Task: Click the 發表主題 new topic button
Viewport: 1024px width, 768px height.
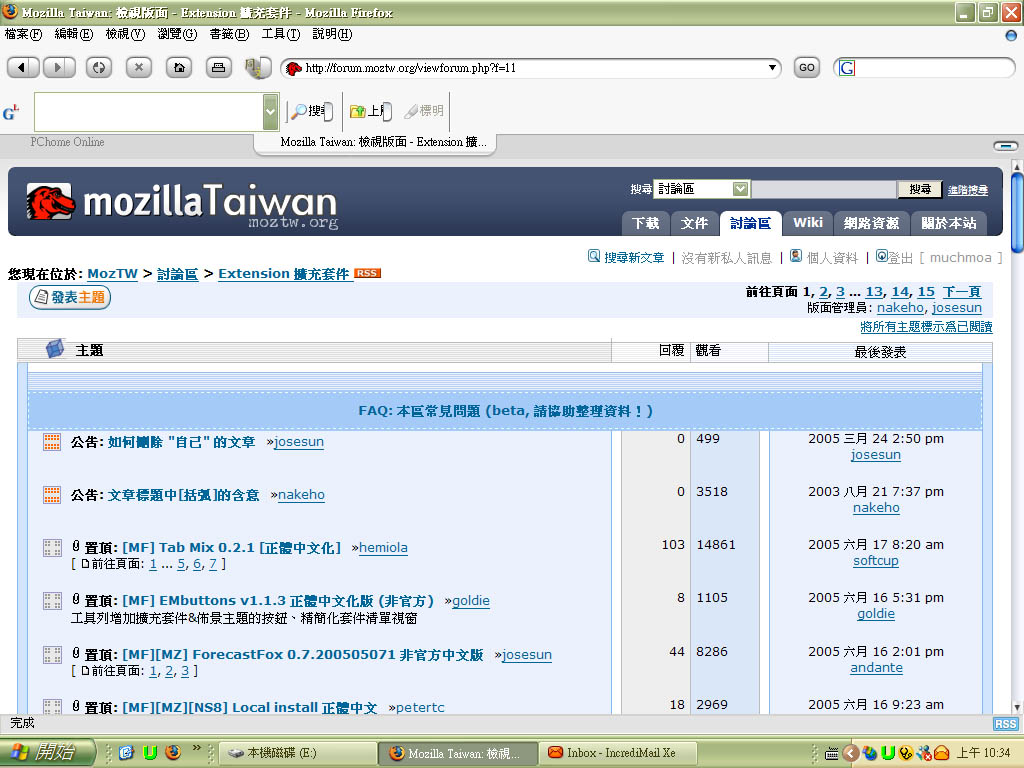Action: coord(70,297)
